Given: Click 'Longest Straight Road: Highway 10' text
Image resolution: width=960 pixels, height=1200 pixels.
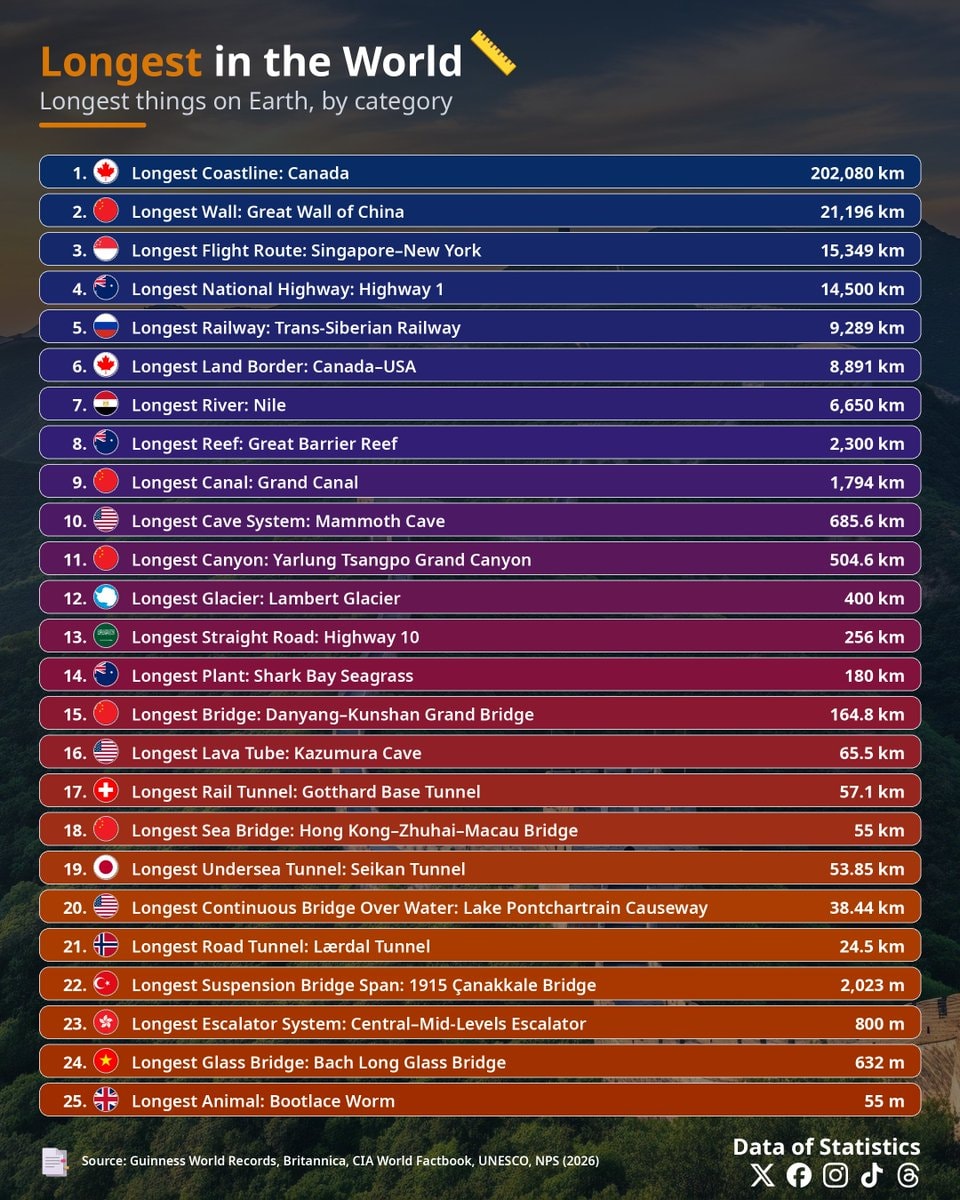Looking at the screenshot, I should (276, 637).
